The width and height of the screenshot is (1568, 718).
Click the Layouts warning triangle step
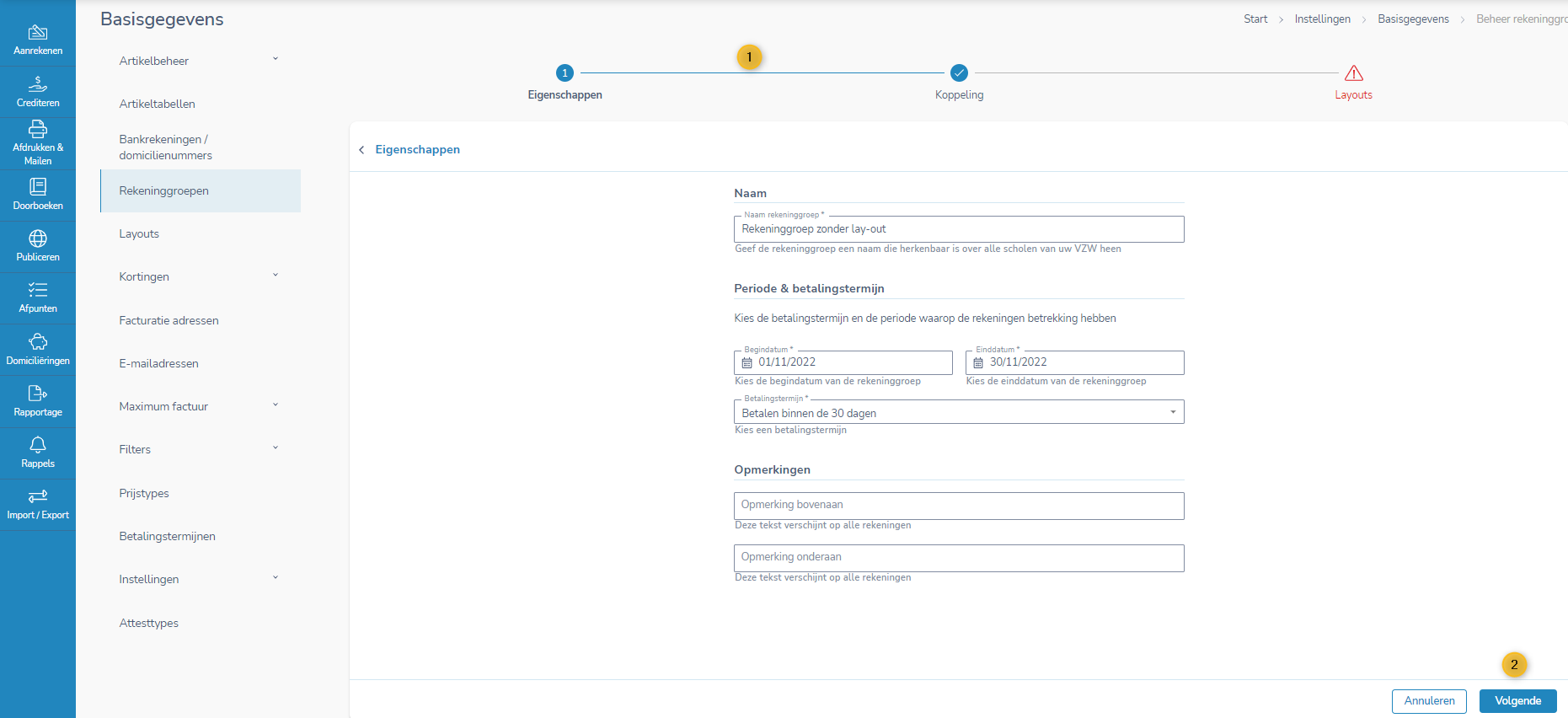point(1354,73)
